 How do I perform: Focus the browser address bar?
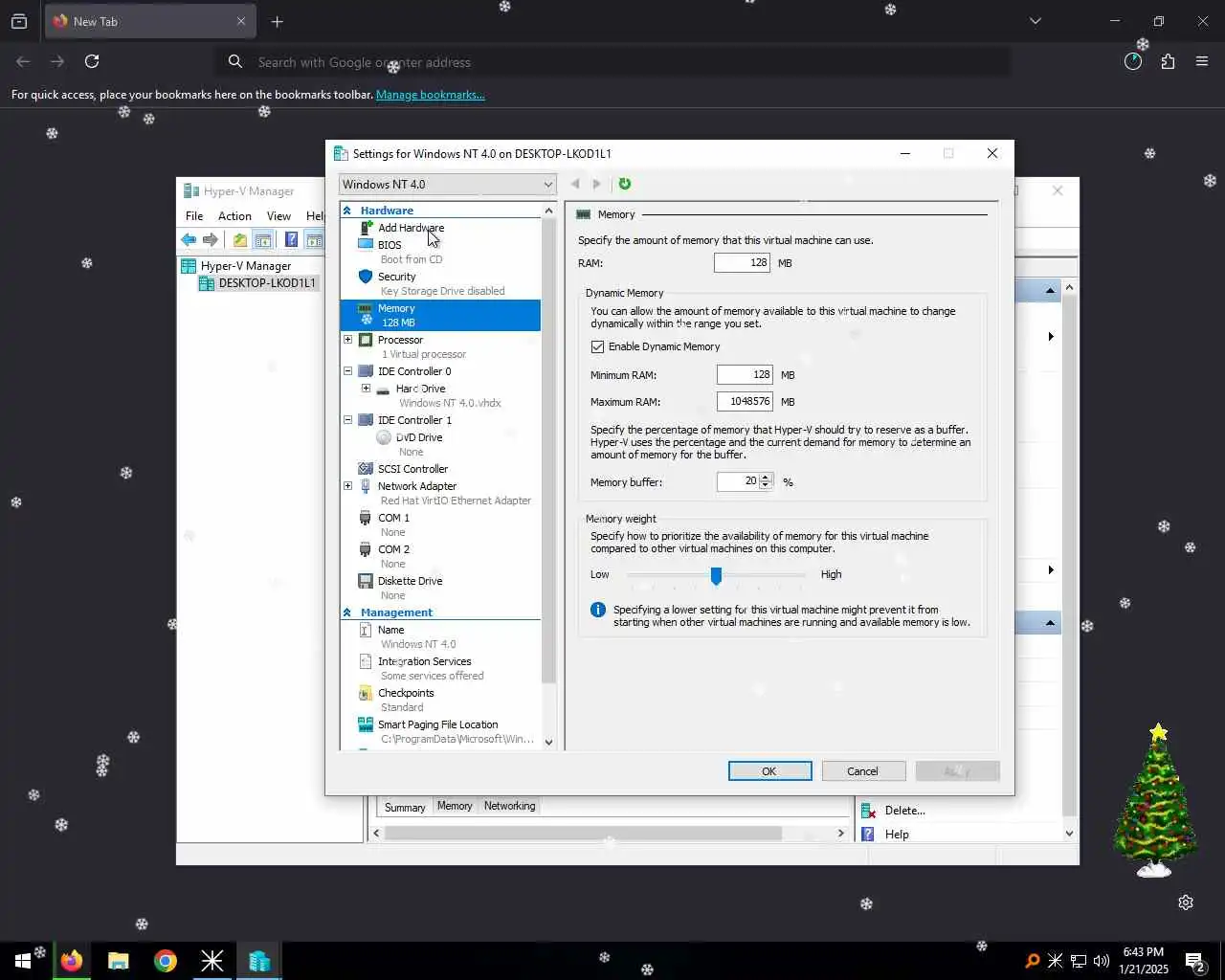tap(612, 62)
